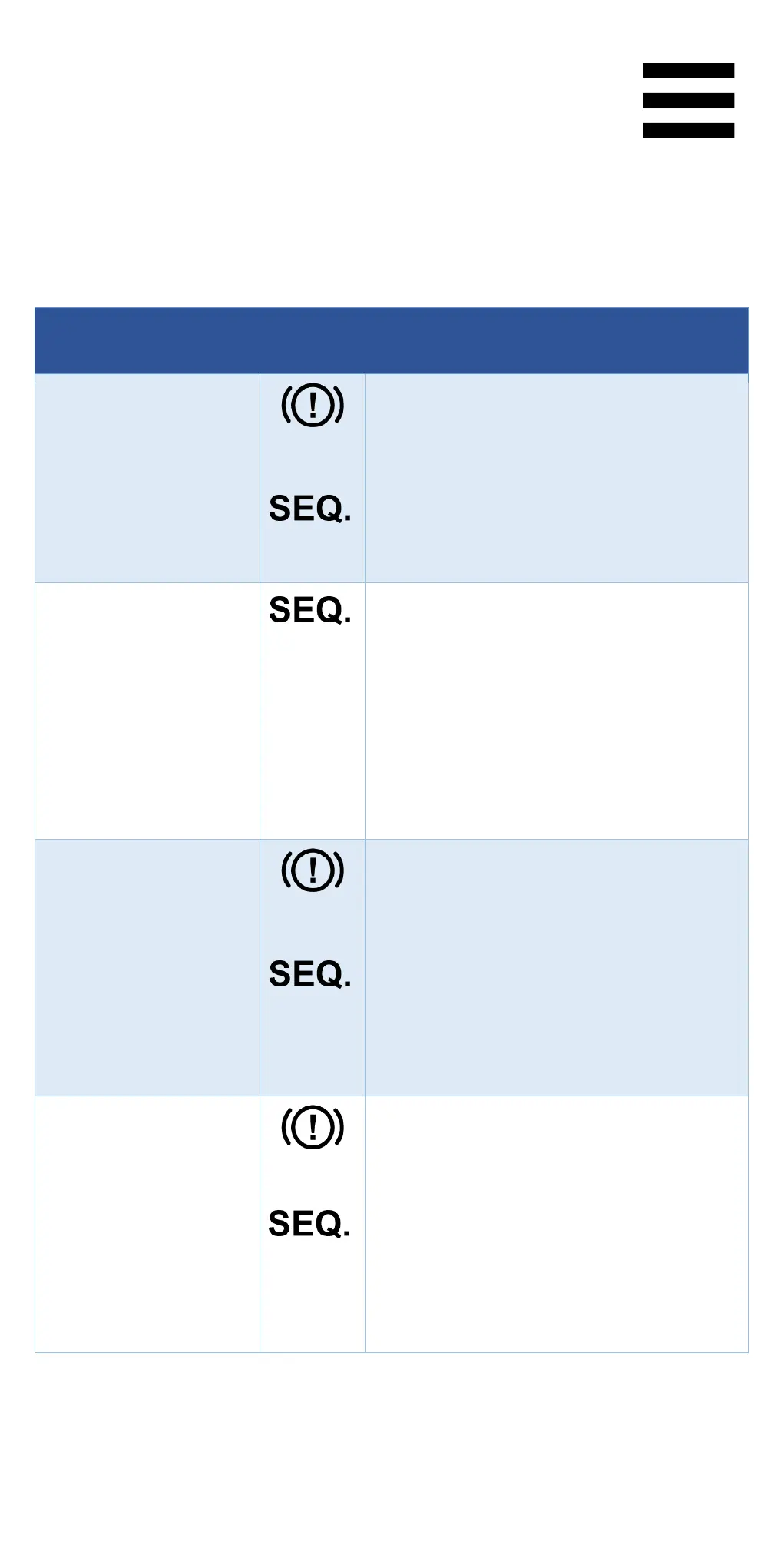Click the brake warning icon in fourth row

click(x=313, y=1127)
